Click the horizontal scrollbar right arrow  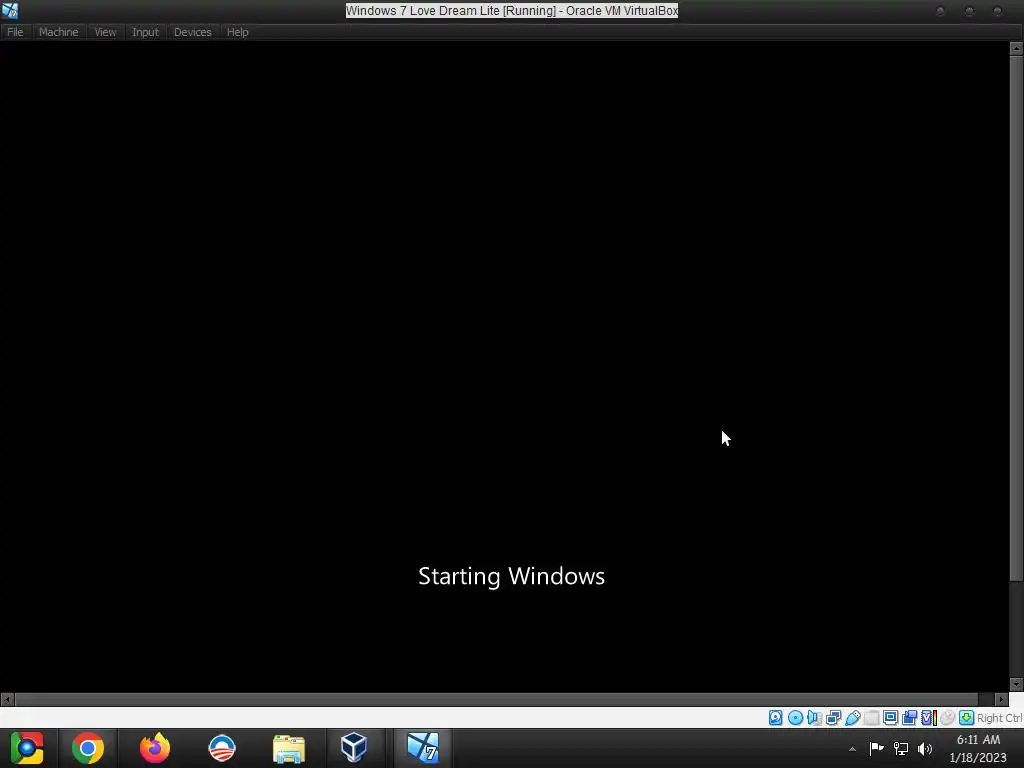pyautogui.click(x=1002, y=699)
